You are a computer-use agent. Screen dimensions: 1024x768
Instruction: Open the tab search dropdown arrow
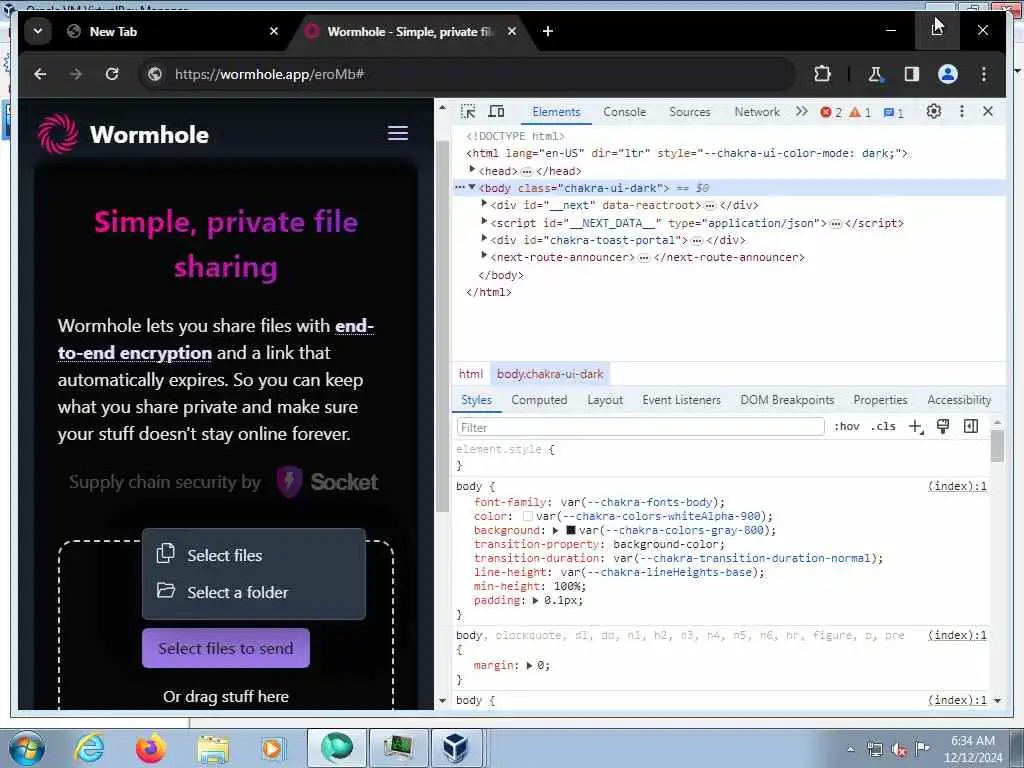[x=38, y=31]
